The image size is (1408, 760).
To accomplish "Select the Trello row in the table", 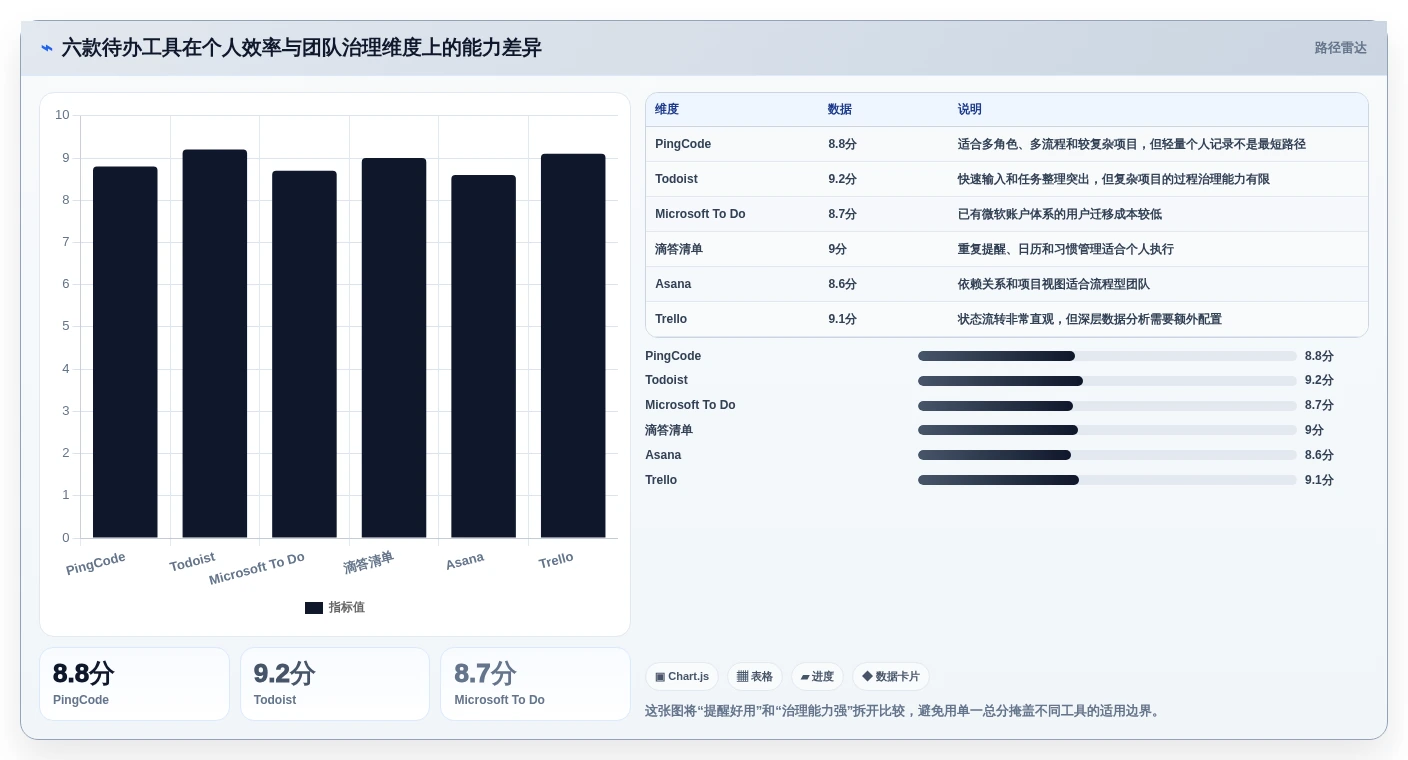I will click(x=1007, y=319).
